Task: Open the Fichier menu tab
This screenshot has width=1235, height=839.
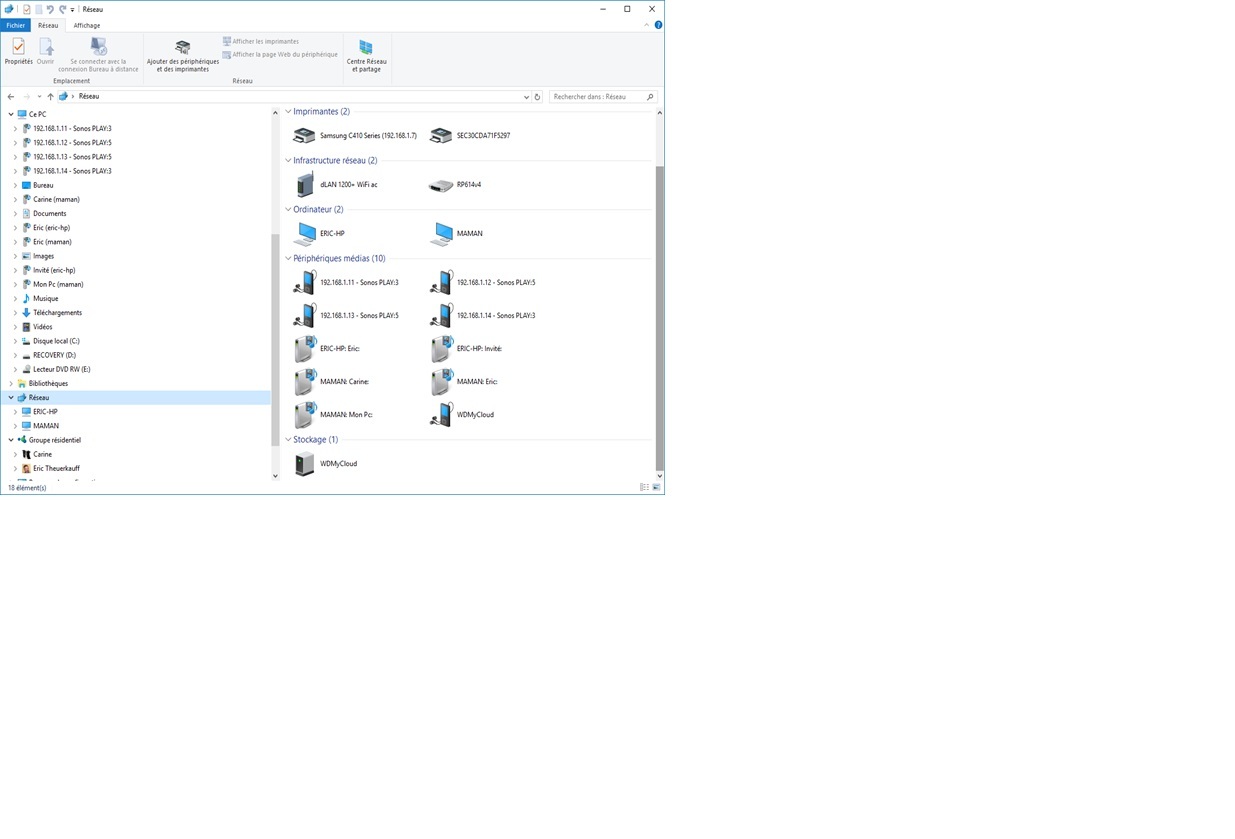Action: click(16, 25)
